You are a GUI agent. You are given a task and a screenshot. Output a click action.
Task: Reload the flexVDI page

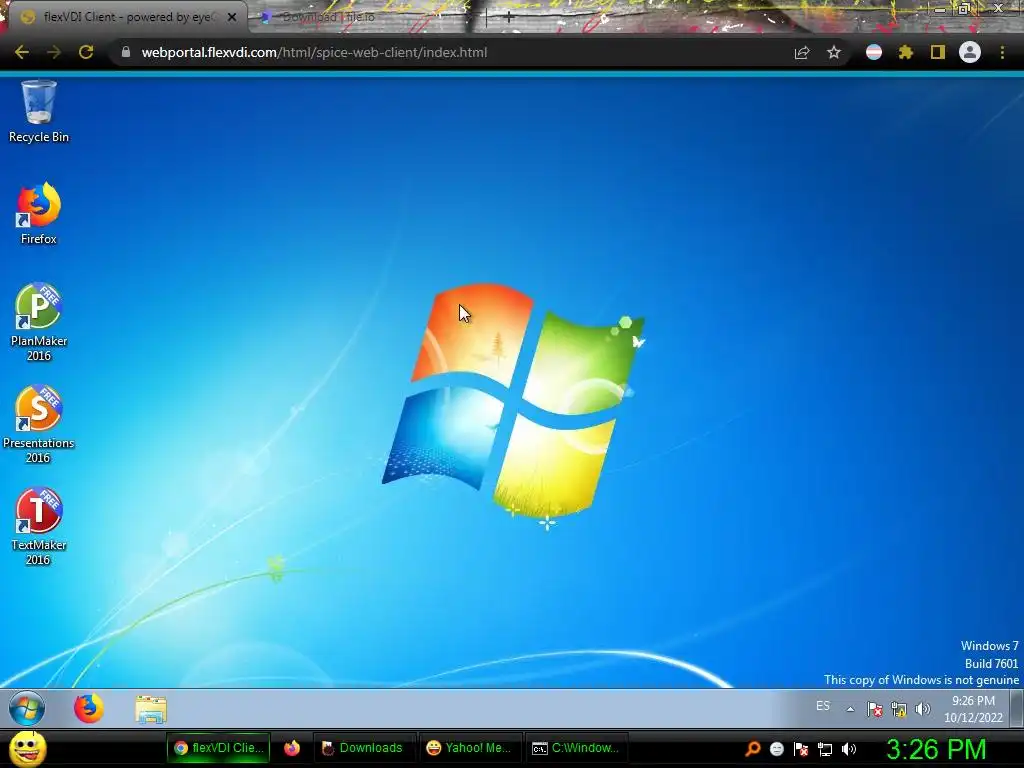click(86, 52)
